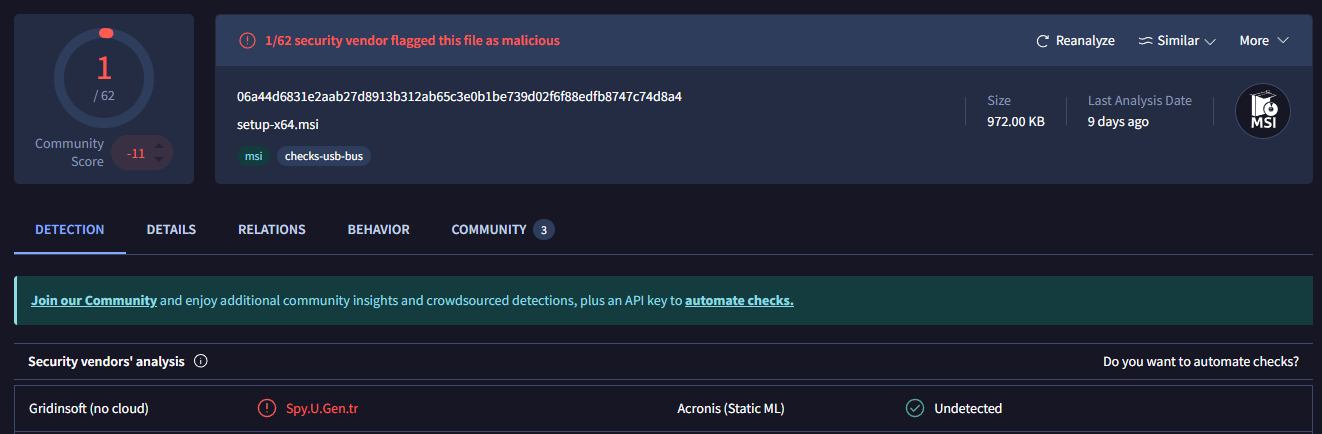Click the 9 days ago analysis date
Screen dimensions: 1322x434
click(x=1118, y=121)
